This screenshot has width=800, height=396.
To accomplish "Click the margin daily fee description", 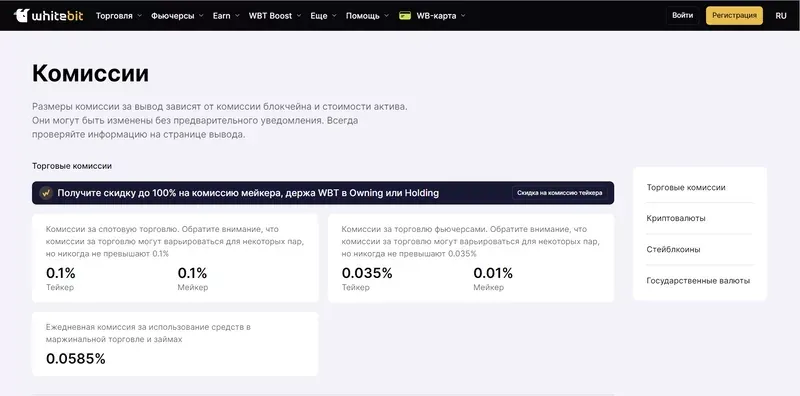I will [x=148, y=333].
